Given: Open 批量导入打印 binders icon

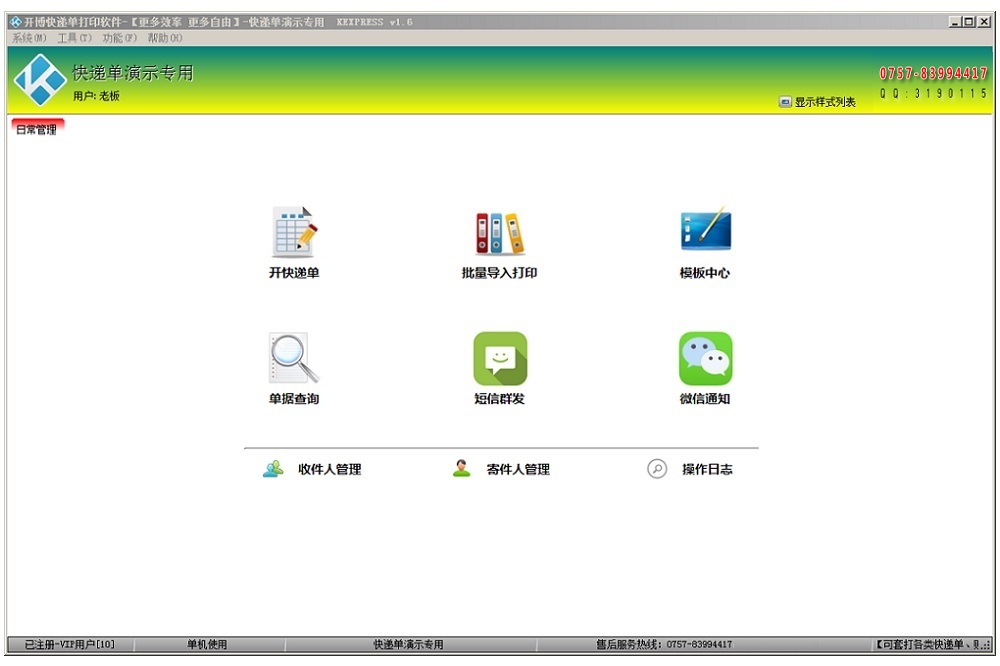Looking at the screenshot, I should pyautogui.click(x=499, y=233).
